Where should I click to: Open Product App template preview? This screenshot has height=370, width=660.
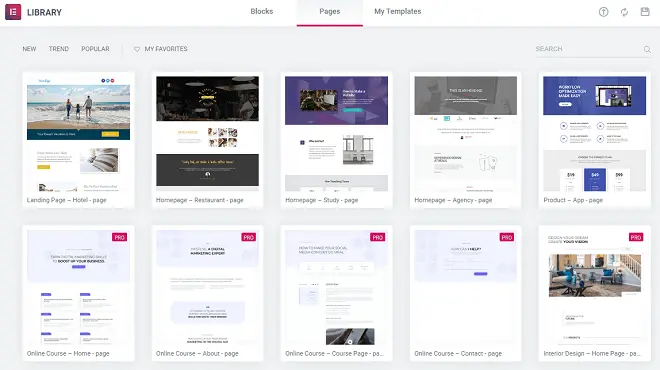pyautogui.click(x=594, y=134)
